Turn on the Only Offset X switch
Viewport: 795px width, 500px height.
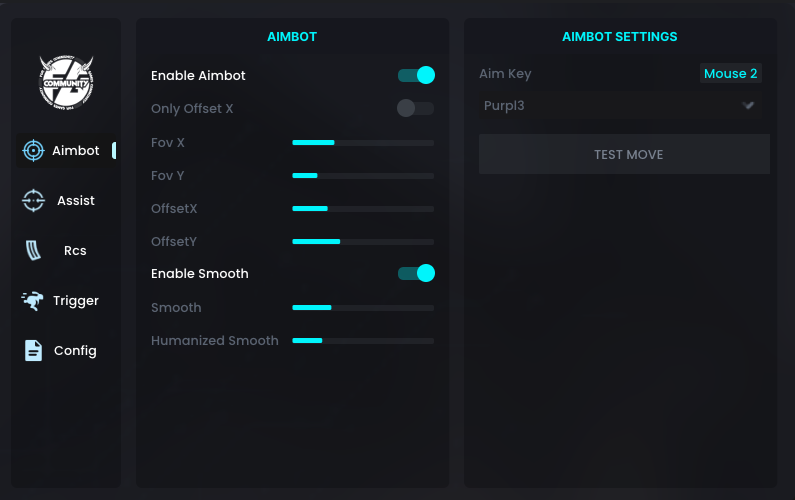(416, 108)
